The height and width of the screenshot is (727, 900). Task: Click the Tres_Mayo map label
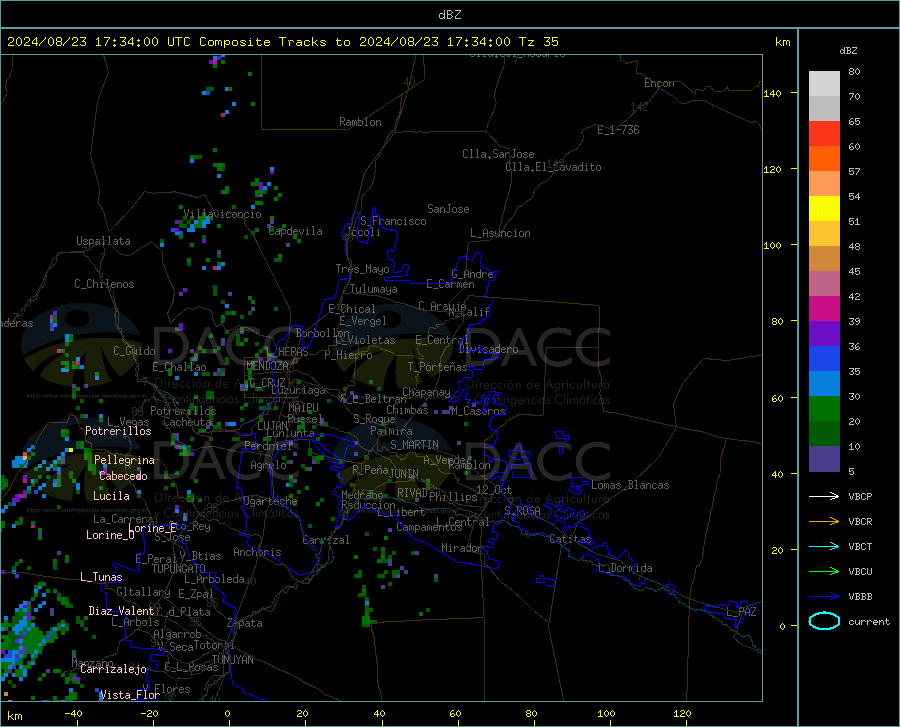coord(362,269)
